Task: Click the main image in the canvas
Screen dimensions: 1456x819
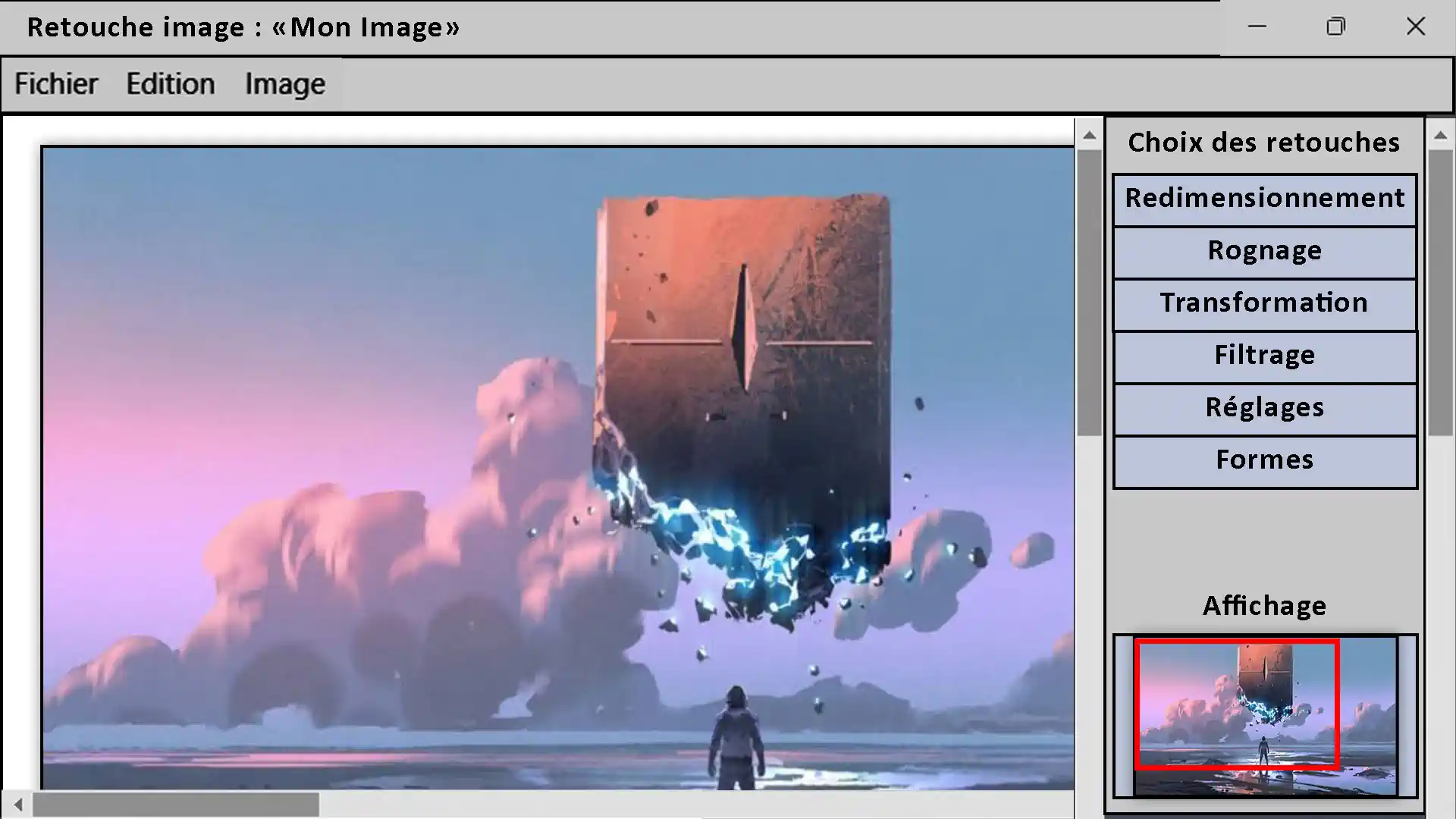Action: (557, 468)
